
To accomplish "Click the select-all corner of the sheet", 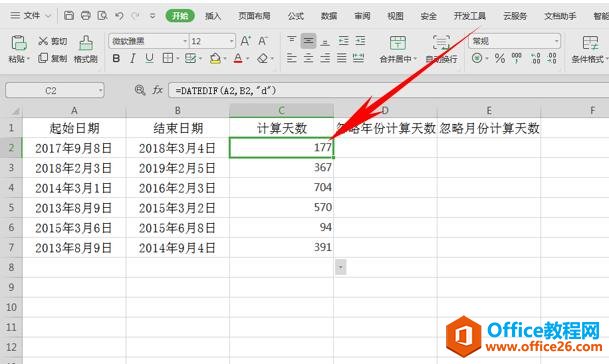I will tap(11, 111).
